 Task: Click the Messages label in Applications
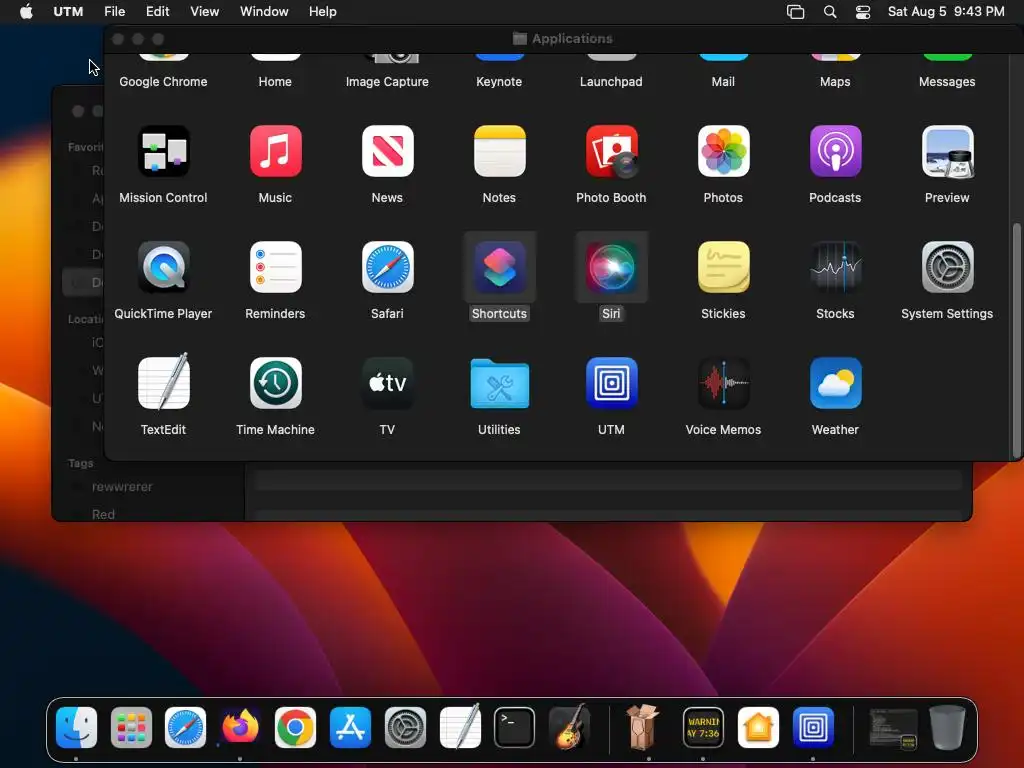[947, 82]
